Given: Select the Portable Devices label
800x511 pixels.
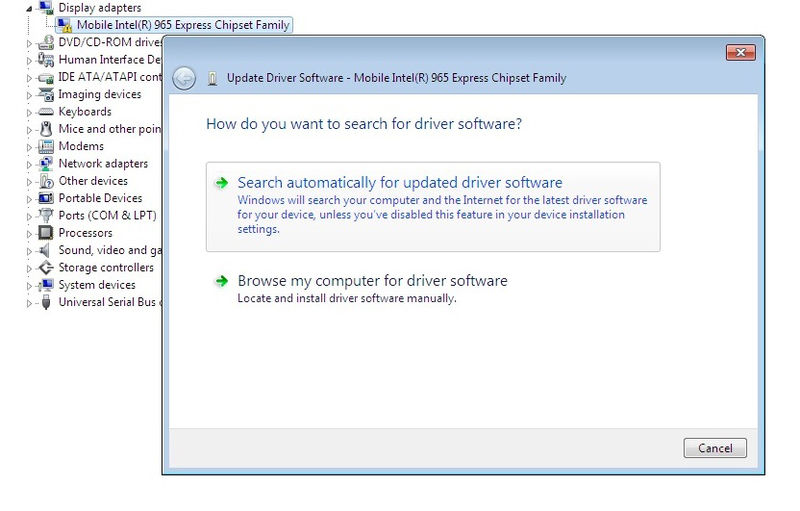Looking at the screenshot, I should pyautogui.click(x=100, y=198).
